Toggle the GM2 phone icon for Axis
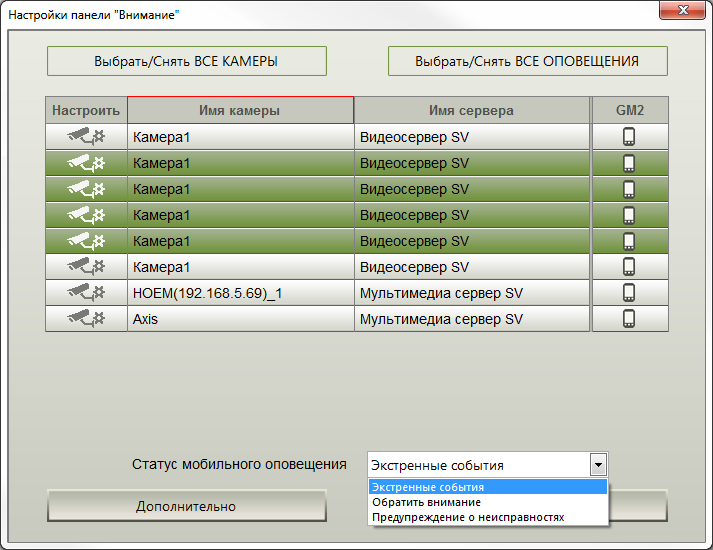The width and height of the screenshot is (713, 550). (x=629, y=319)
